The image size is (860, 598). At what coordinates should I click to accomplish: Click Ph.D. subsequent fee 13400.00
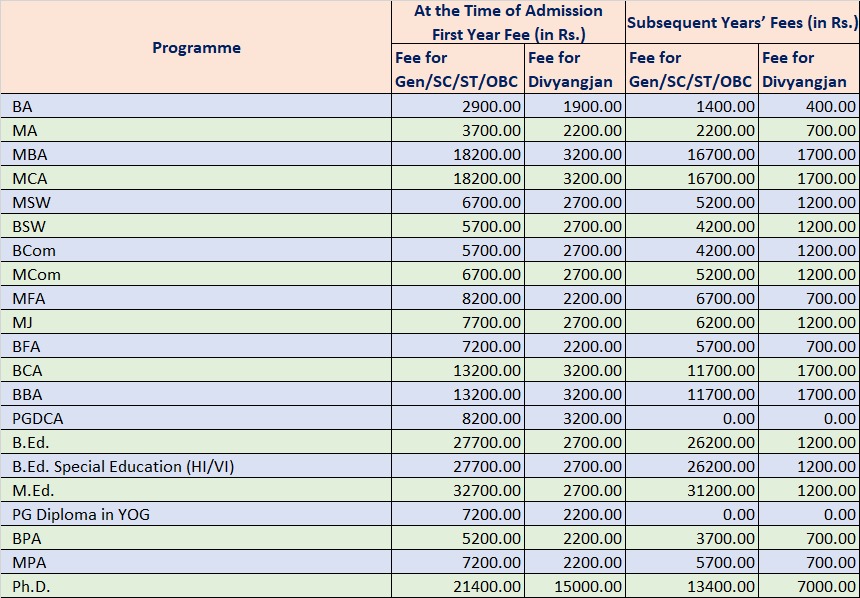[x=692, y=586]
